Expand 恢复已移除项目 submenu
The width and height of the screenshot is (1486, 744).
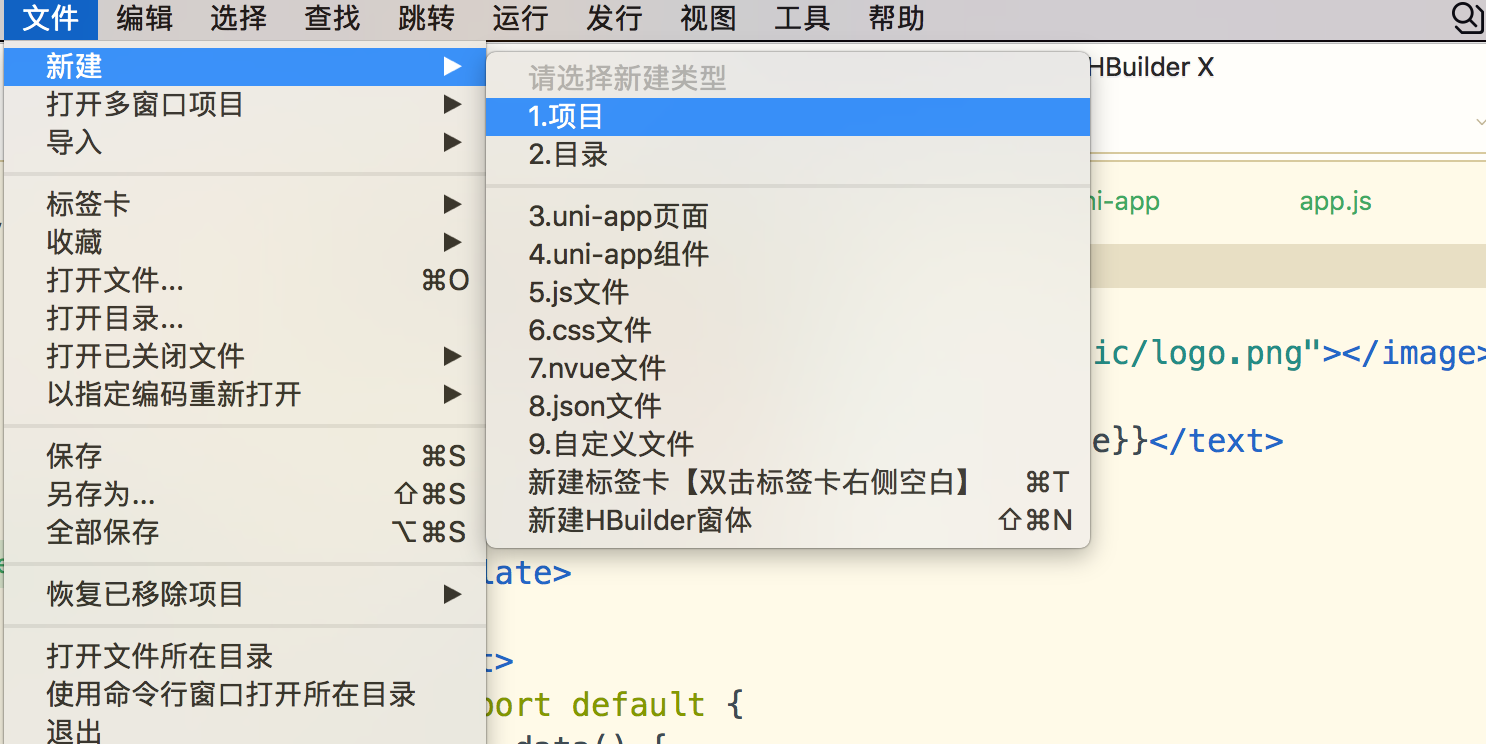pos(245,595)
